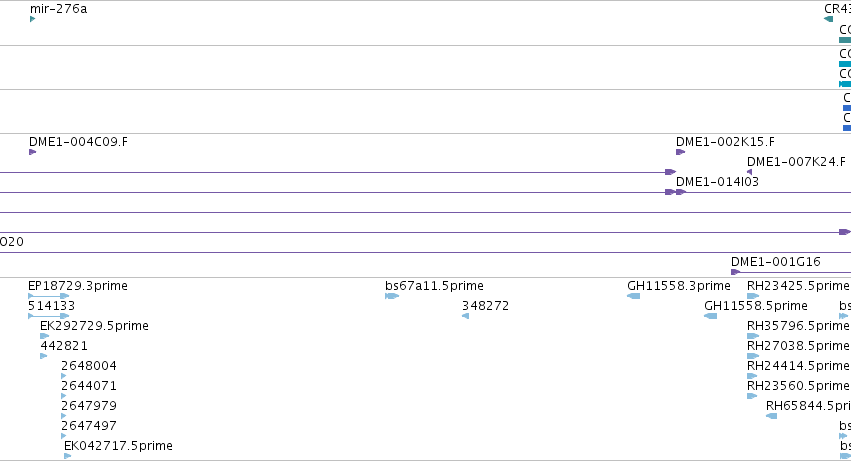This screenshot has height=461, width=851.
Task: Click the 2647979 EST arrow
Action: click(x=64, y=416)
